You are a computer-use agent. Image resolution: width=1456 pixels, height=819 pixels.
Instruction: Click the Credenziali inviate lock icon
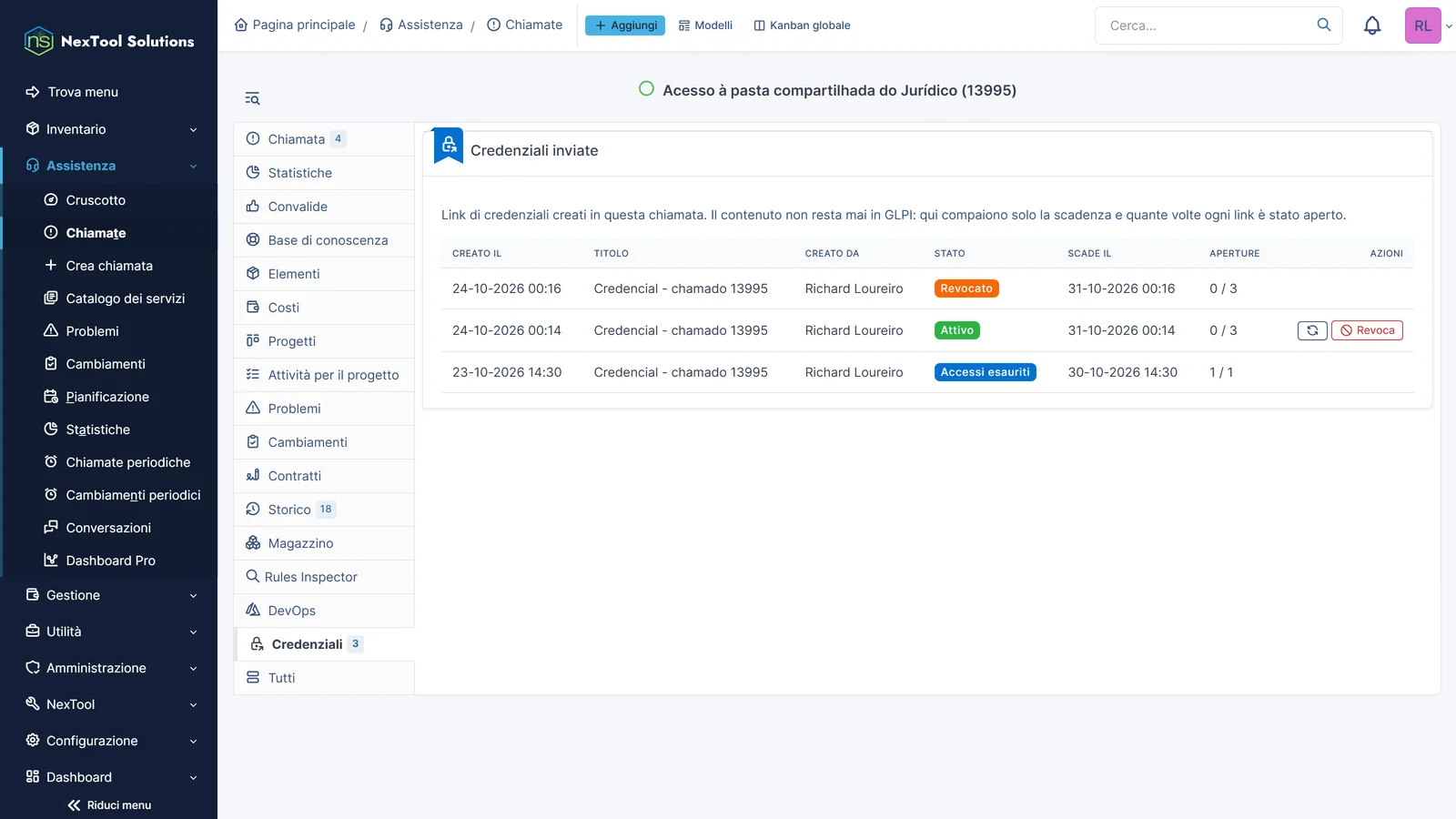tap(449, 146)
